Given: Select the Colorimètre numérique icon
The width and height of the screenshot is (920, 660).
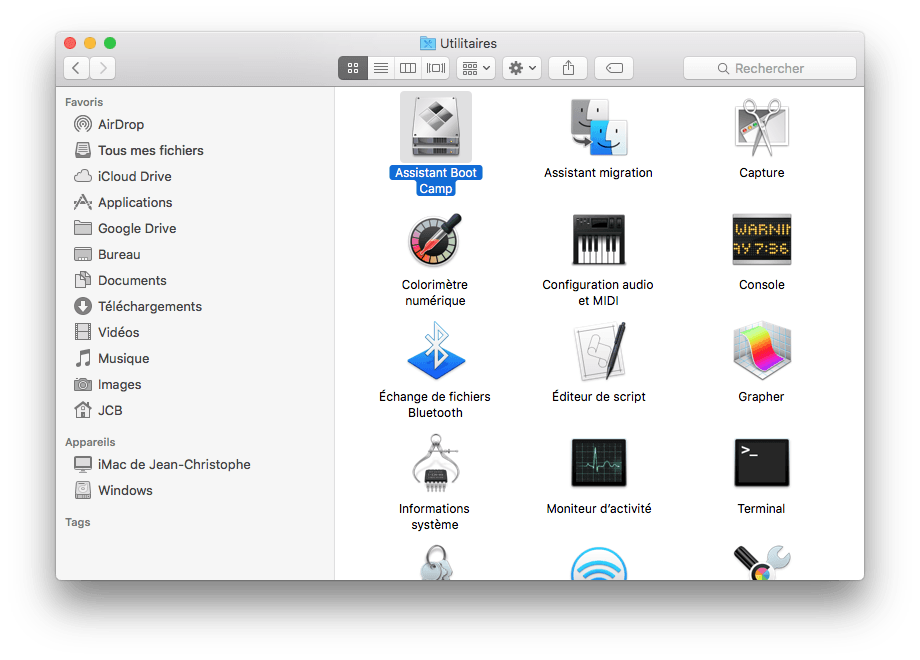Looking at the screenshot, I should (435, 239).
